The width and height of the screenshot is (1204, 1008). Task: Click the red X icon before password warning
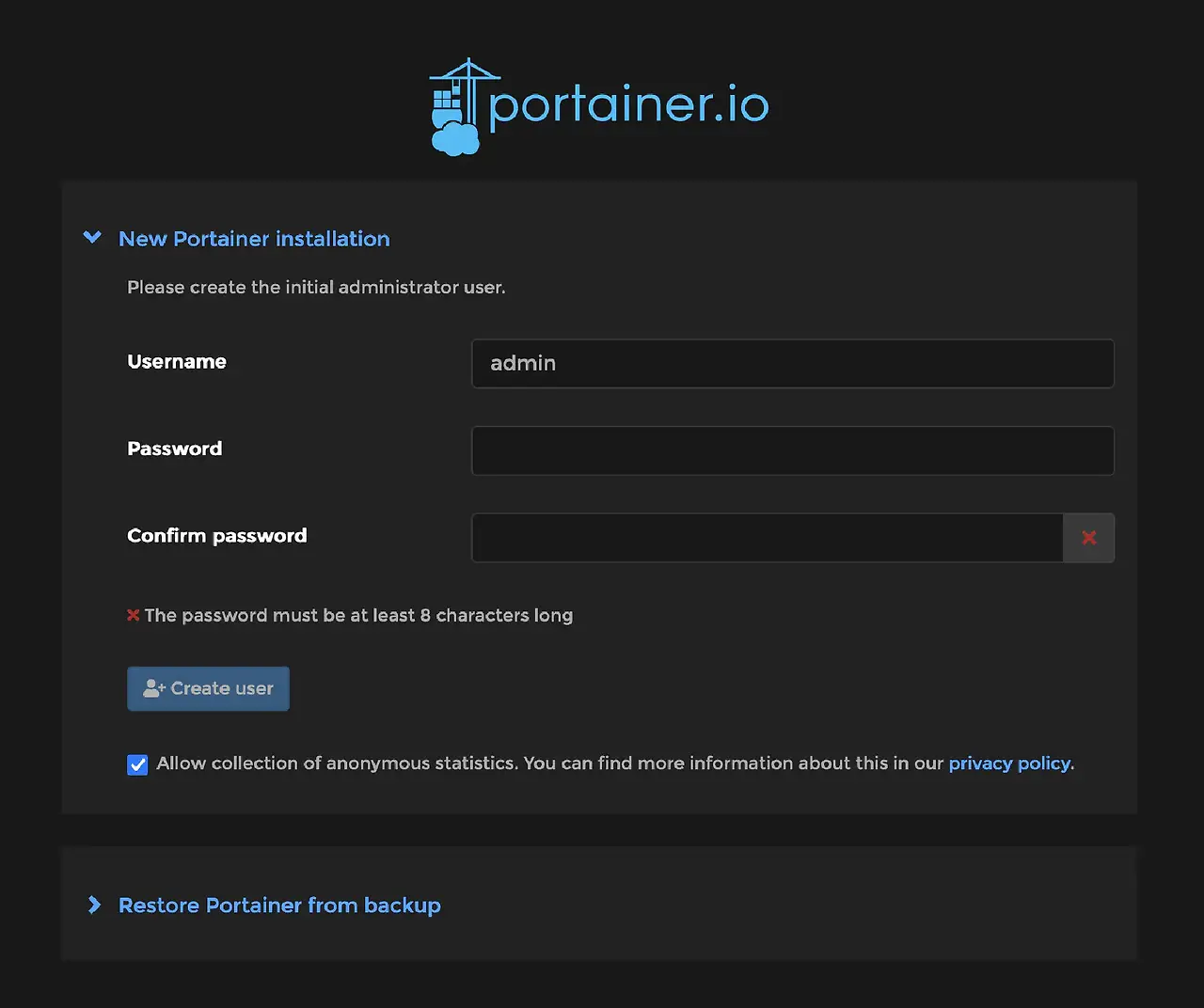[x=134, y=615]
